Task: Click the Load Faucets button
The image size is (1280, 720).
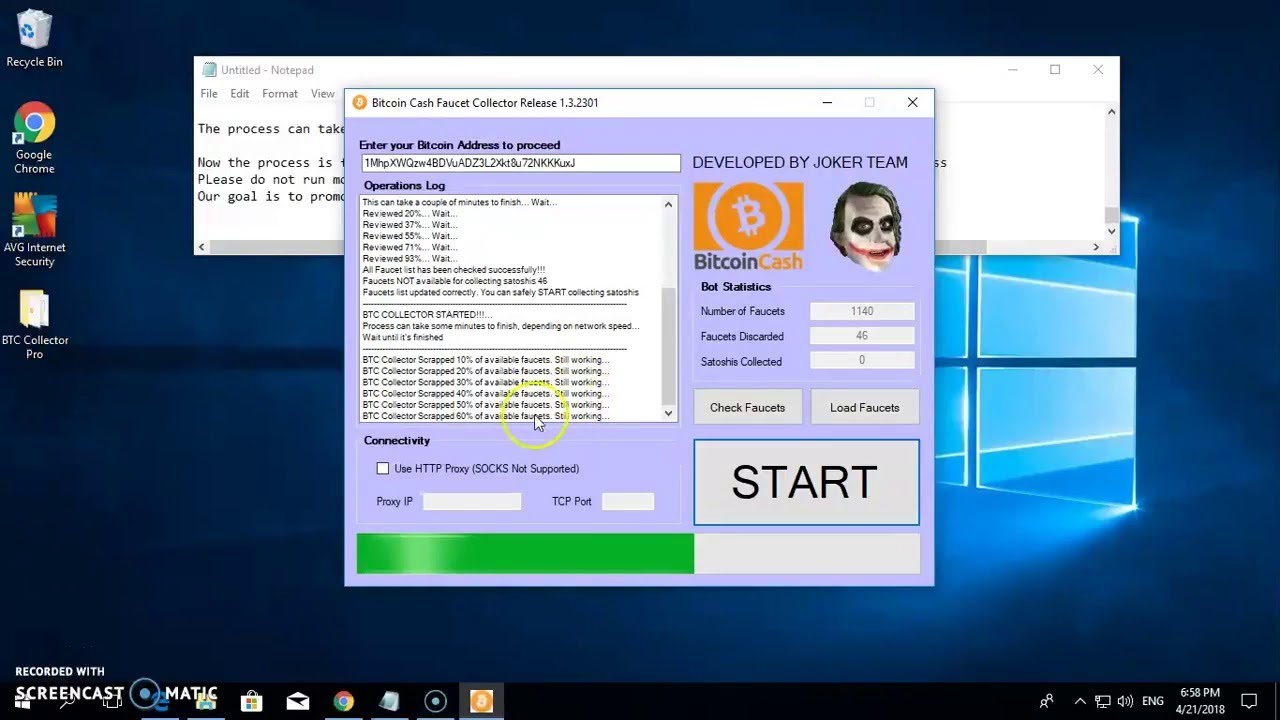Action: coord(864,407)
